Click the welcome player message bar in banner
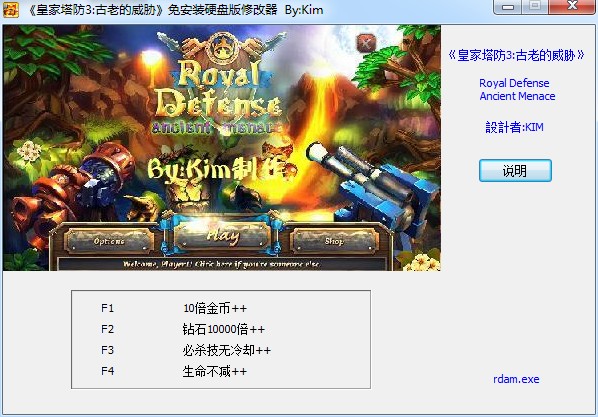 222,264
